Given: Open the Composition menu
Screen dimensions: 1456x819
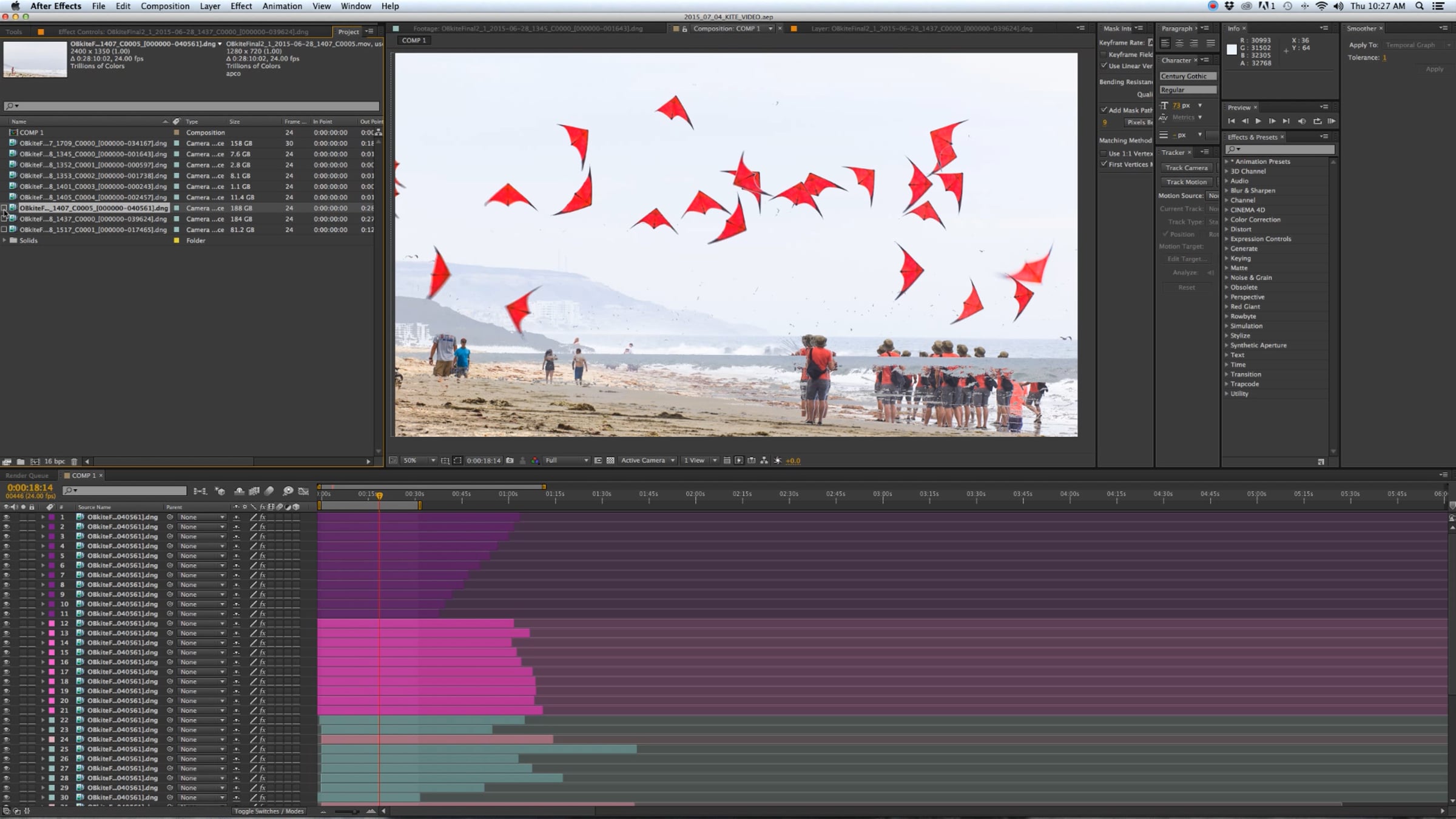Looking at the screenshot, I should coord(165,6).
